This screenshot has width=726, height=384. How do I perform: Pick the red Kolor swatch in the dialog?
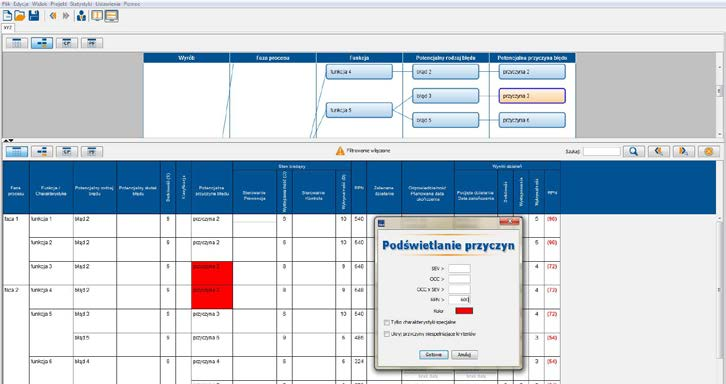pyautogui.click(x=464, y=311)
